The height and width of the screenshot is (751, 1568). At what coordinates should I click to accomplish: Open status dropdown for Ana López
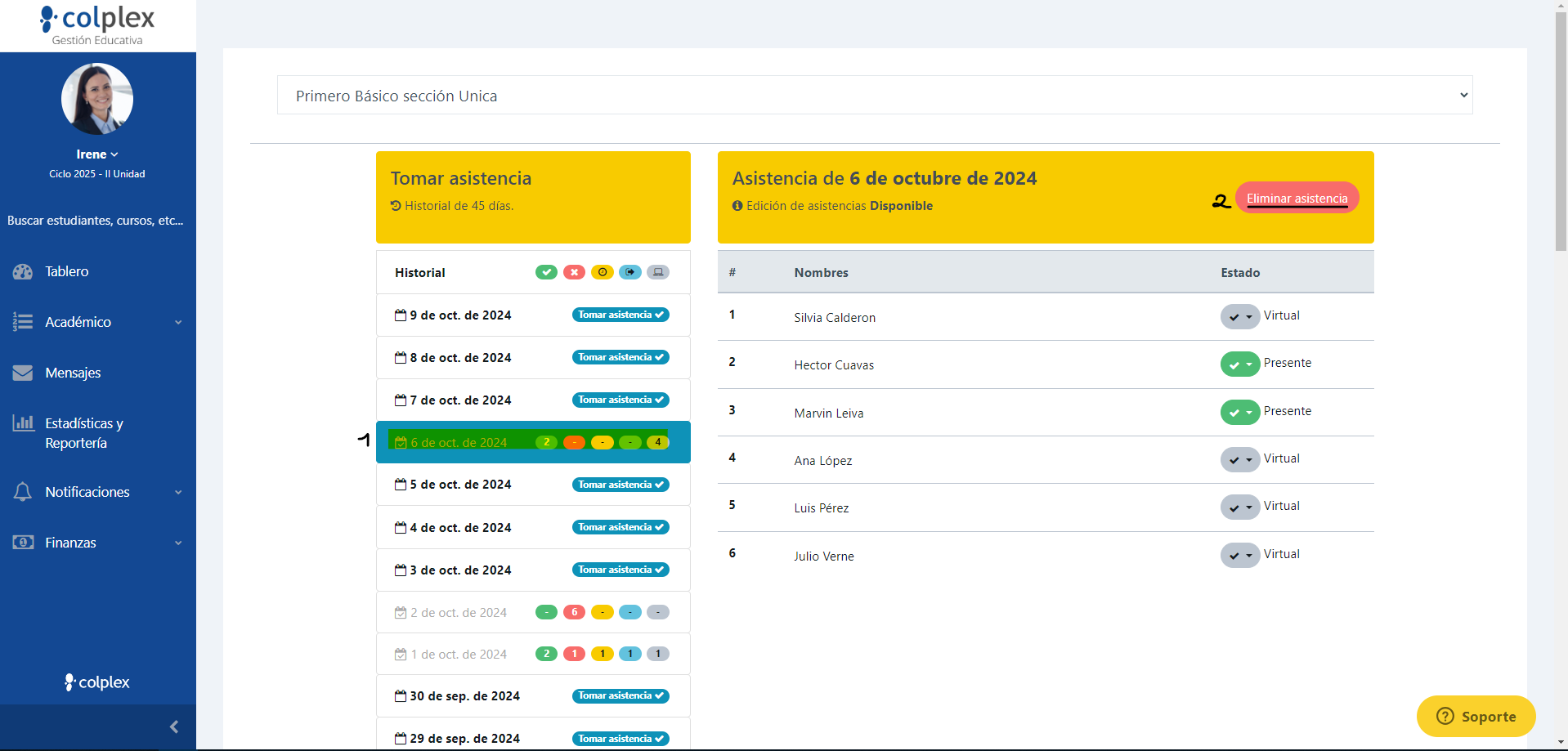(x=1240, y=459)
